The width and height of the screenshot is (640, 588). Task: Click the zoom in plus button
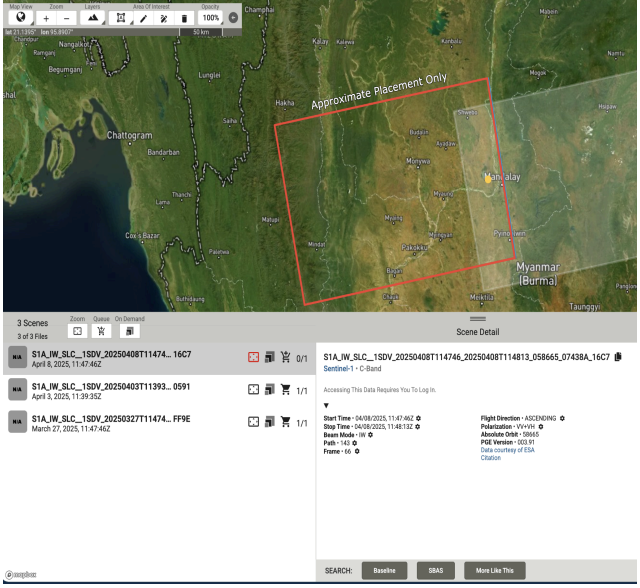point(46,18)
